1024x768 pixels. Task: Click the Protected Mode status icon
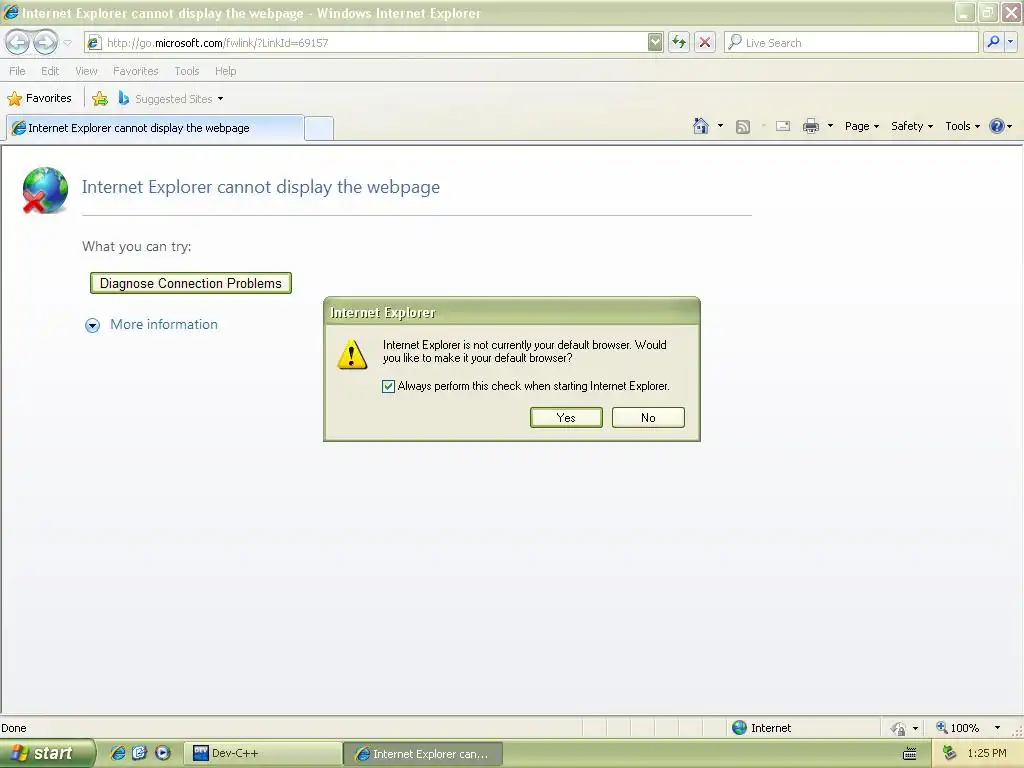click(899, 728)
